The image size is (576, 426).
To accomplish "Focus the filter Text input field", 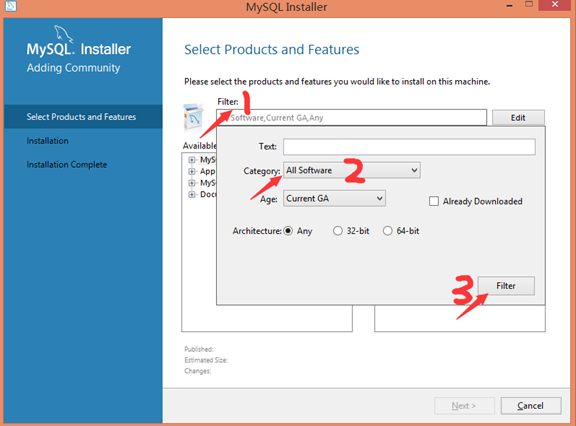I will (409, 147).
